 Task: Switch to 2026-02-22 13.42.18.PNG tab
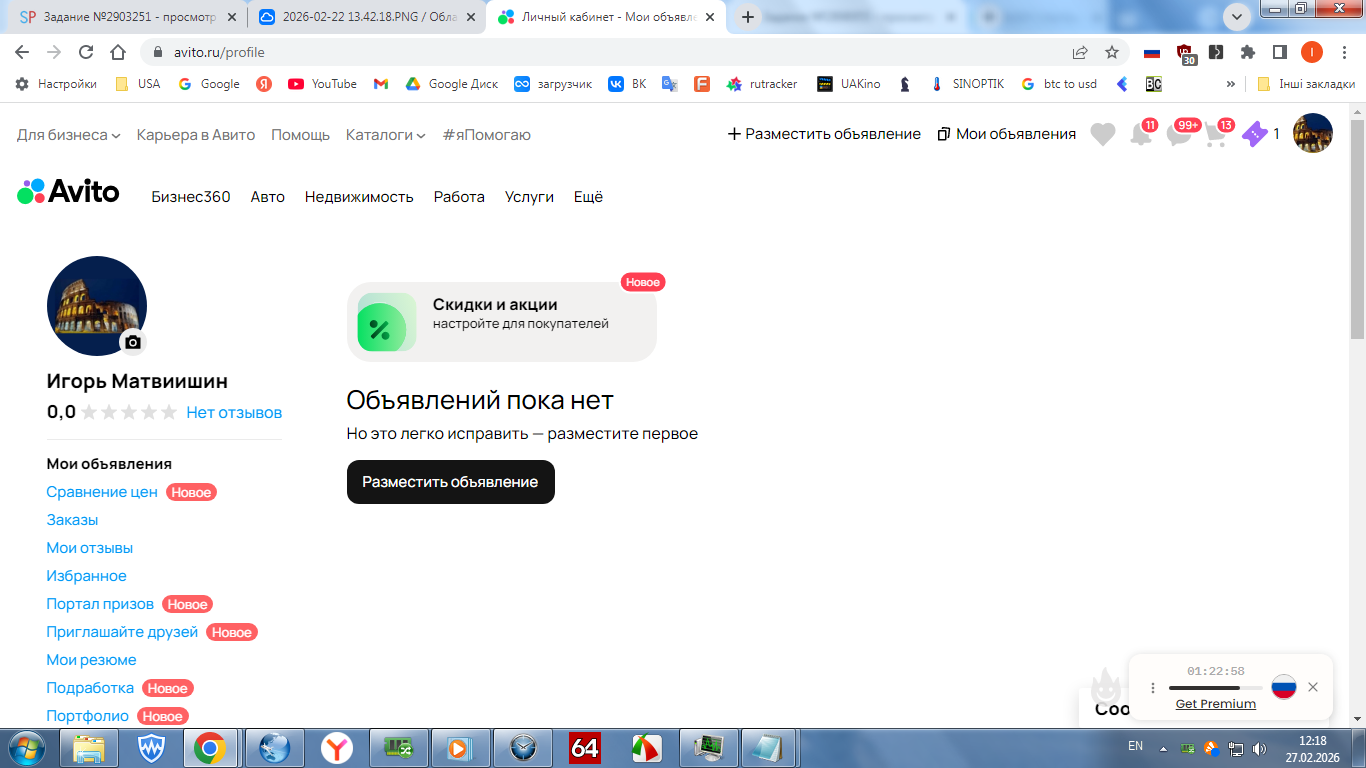367,17
